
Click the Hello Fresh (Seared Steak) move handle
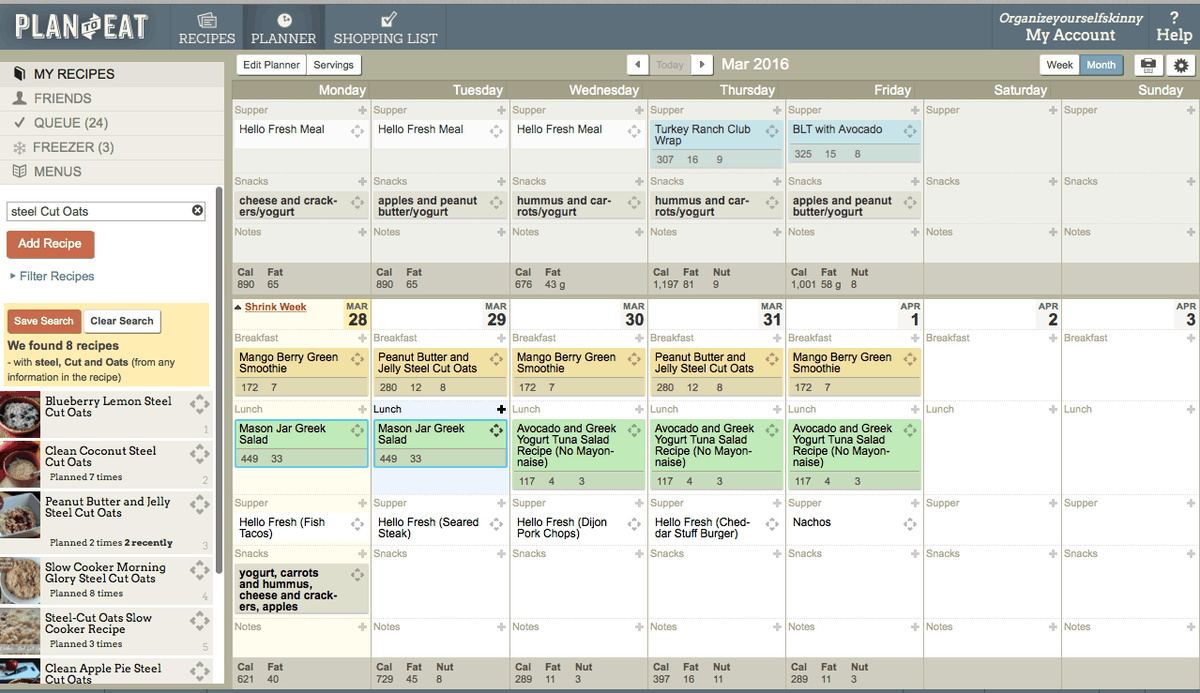(x=496, y=524)
